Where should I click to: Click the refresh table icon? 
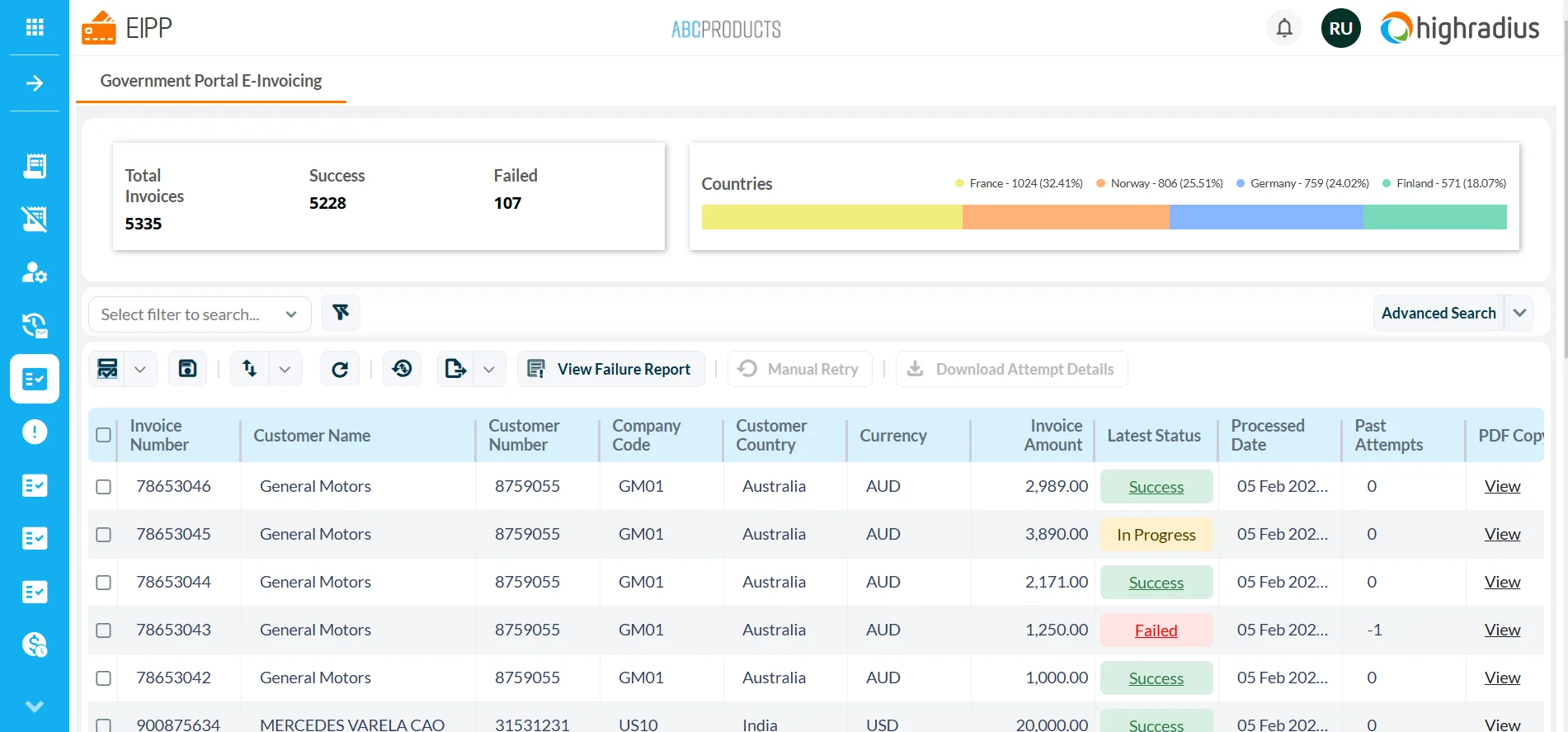(x=340, y=369)
